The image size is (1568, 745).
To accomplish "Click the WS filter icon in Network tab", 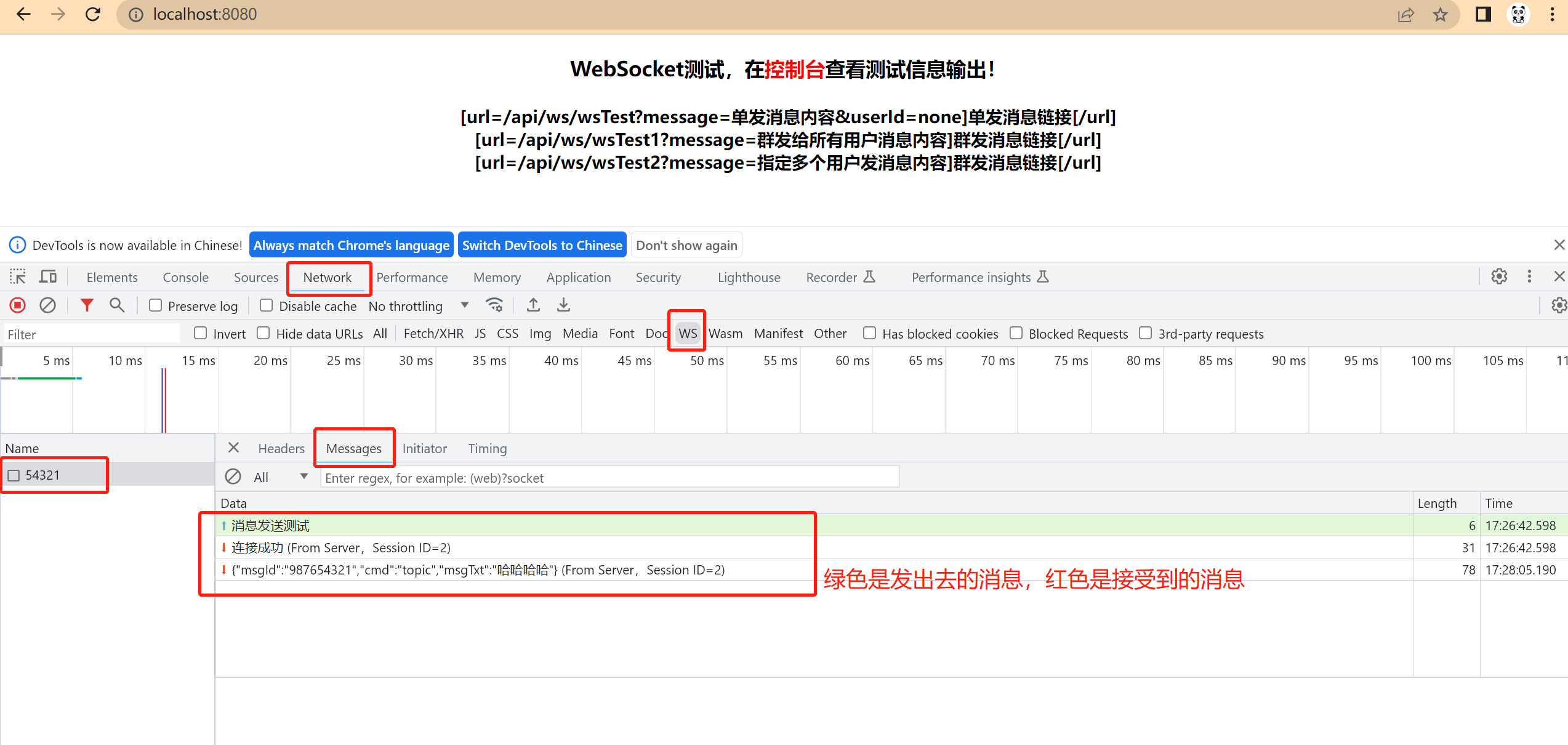I will (x=686, y=333).
